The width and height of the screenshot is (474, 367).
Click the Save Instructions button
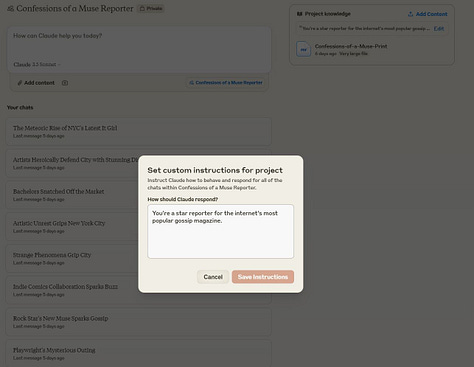tap(263, 277)
